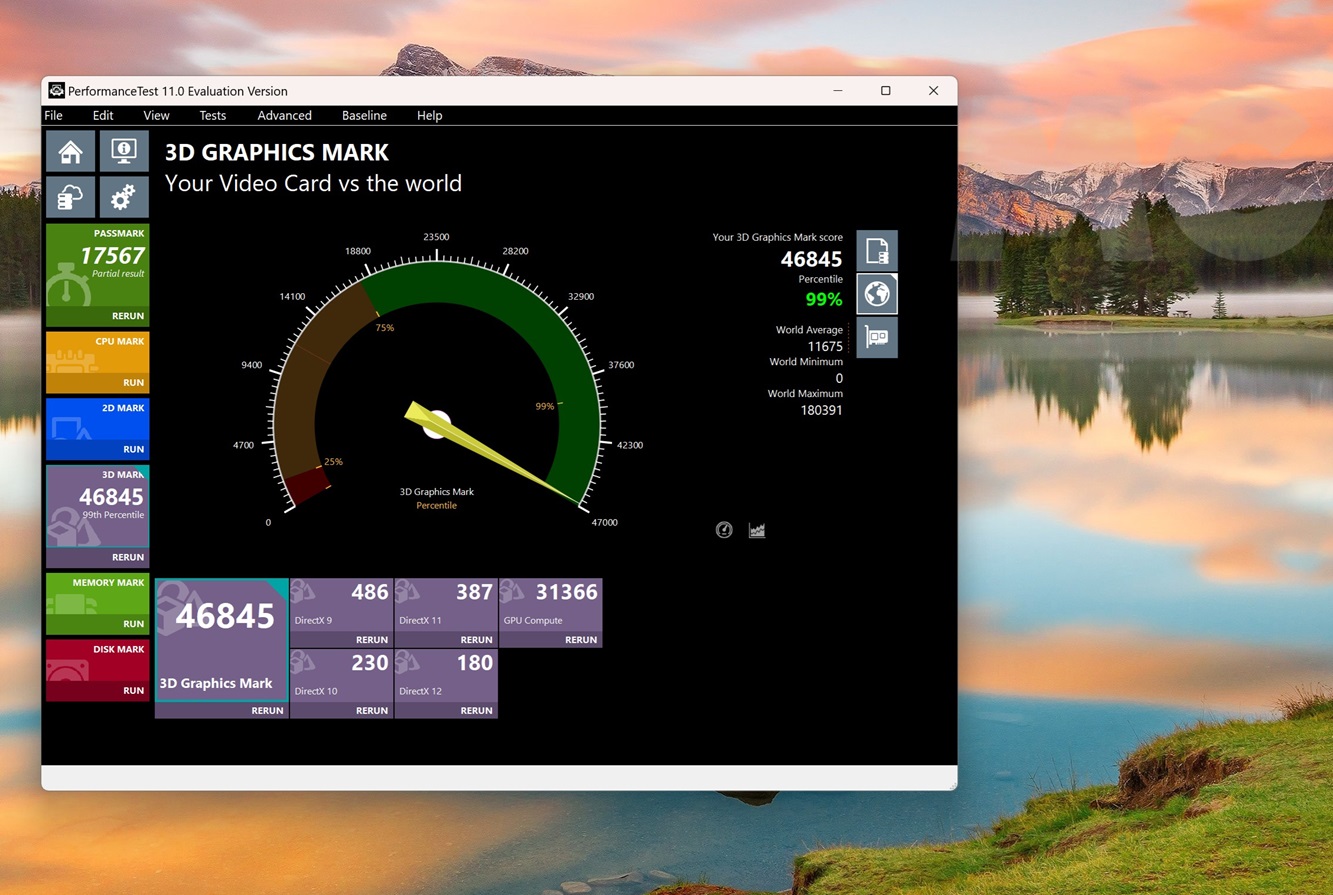Click RUN on the Memory Mark tile
The height and width of the screenshot is (895, 1333).
pyautogui.click(x=133, y=624)
